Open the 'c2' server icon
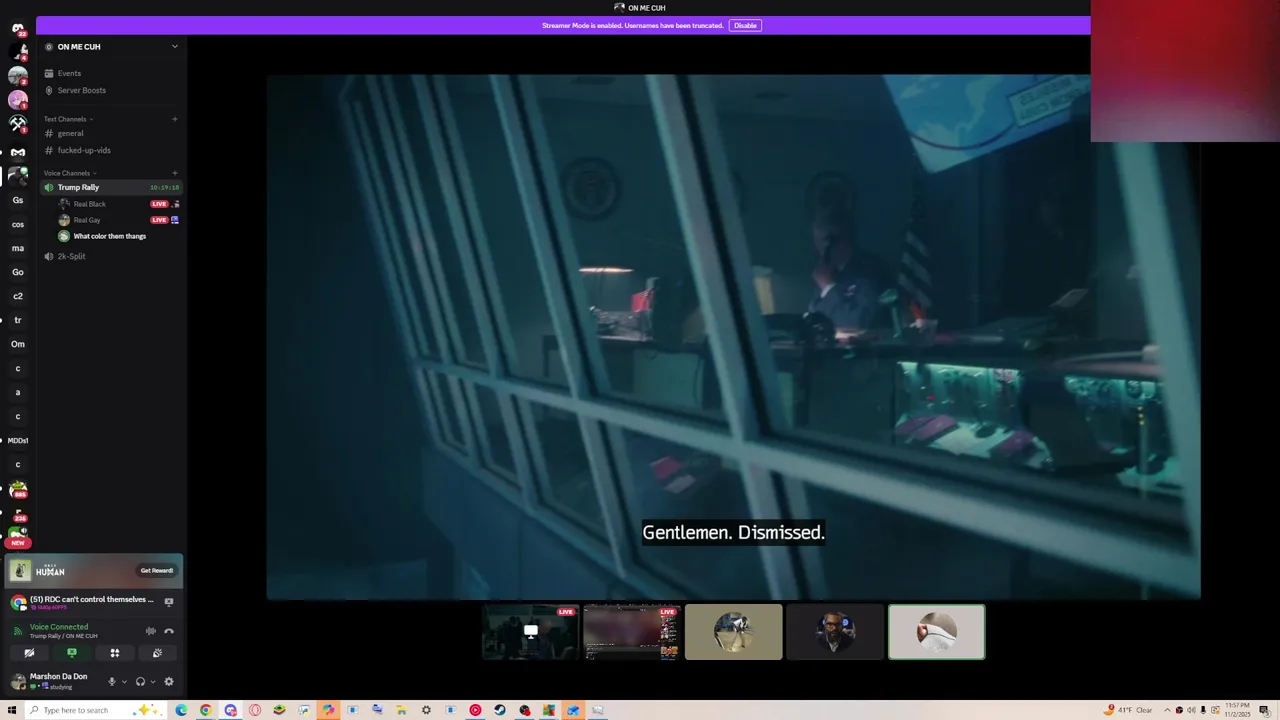This screenshot has height=720, width=1280. pos(18,296)
